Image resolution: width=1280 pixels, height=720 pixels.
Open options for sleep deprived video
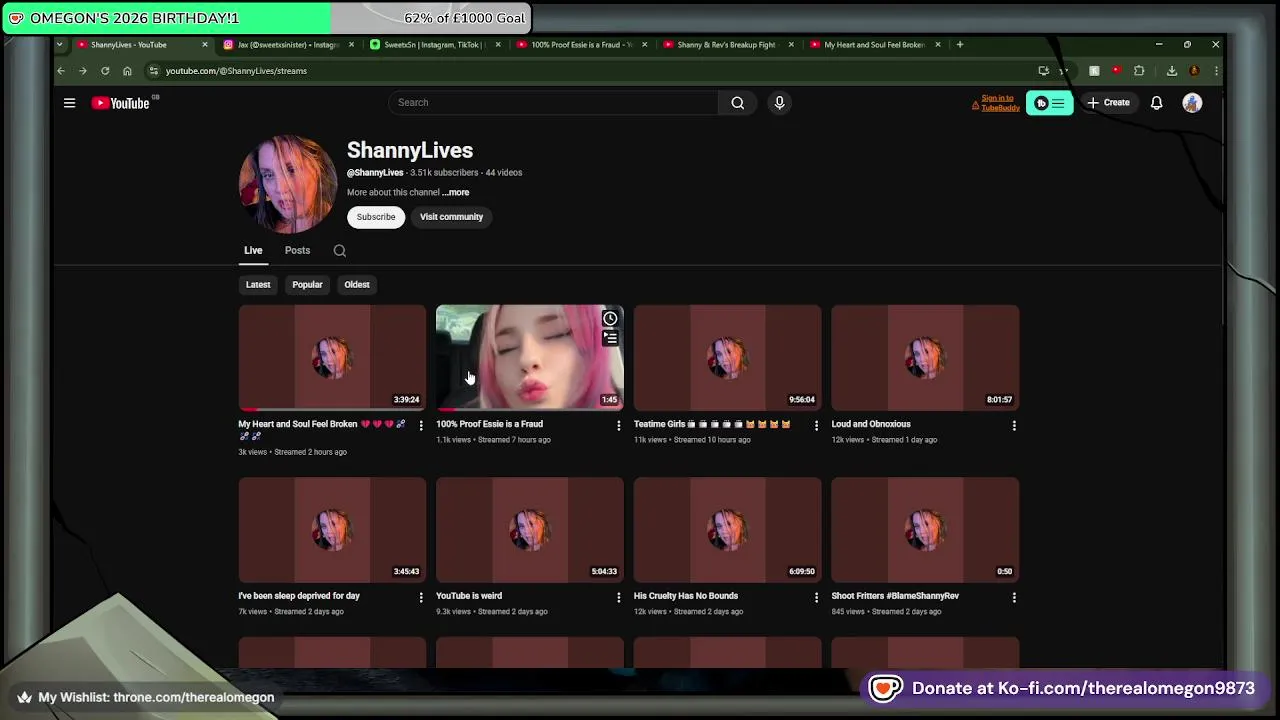pos(420,598)
